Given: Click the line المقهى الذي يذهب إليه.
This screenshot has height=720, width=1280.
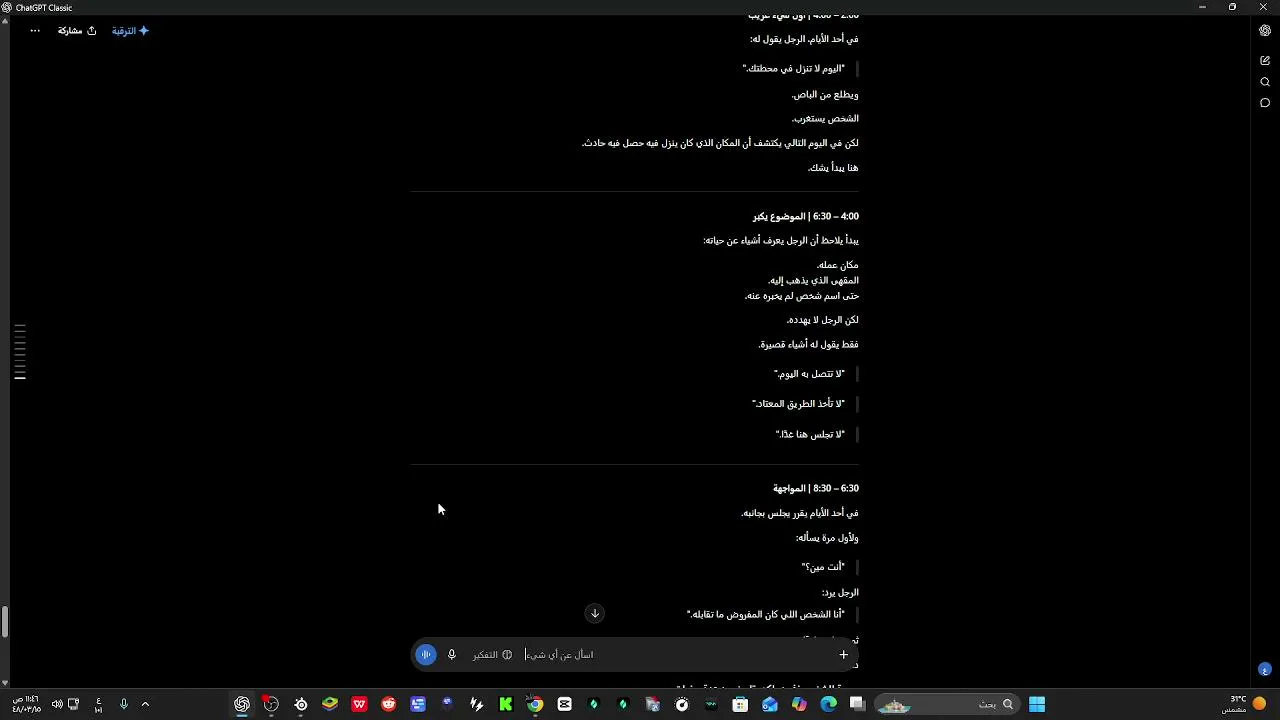Looking at the screenshot, I should (x=813, y=280).
